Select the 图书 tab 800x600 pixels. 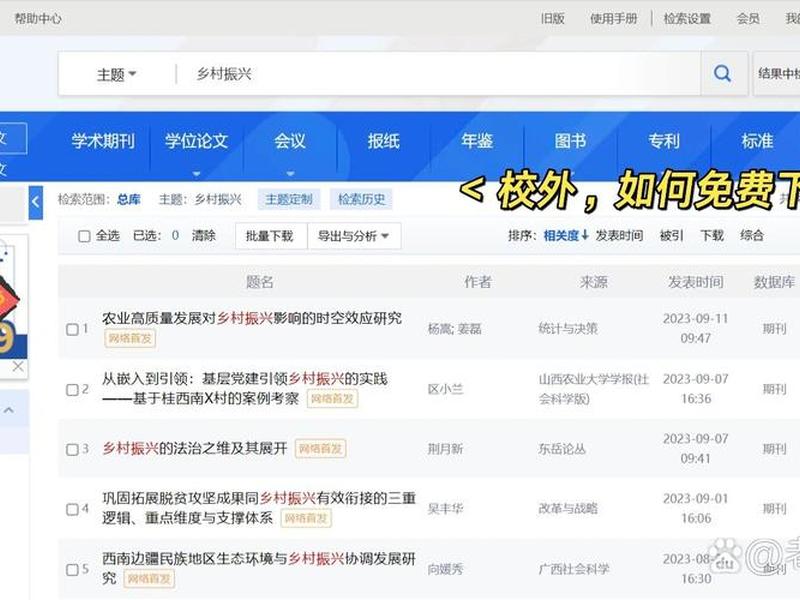click(x=570, y=141)
